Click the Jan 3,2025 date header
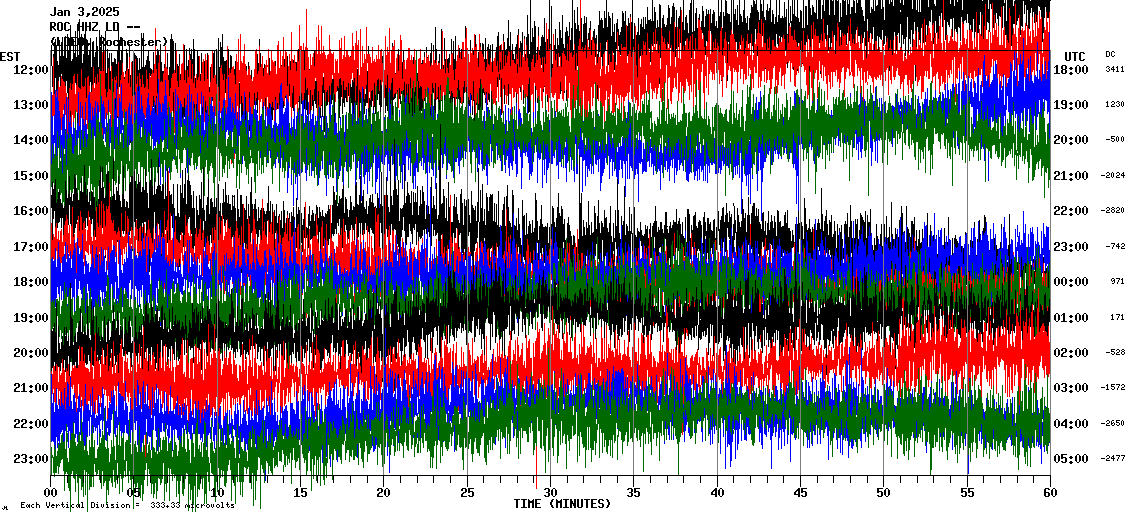 coord(85,12)
